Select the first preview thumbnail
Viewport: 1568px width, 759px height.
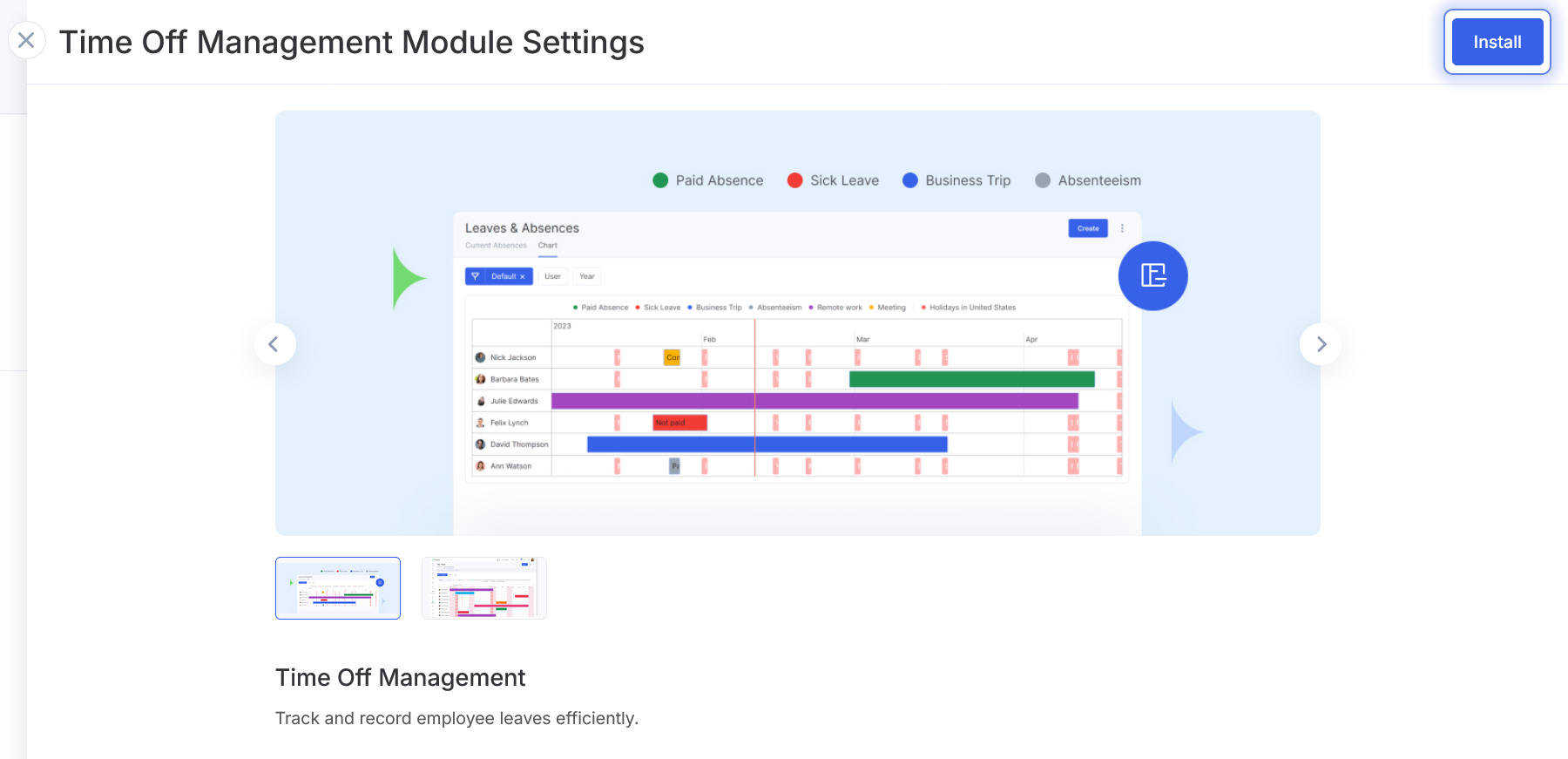338,588
